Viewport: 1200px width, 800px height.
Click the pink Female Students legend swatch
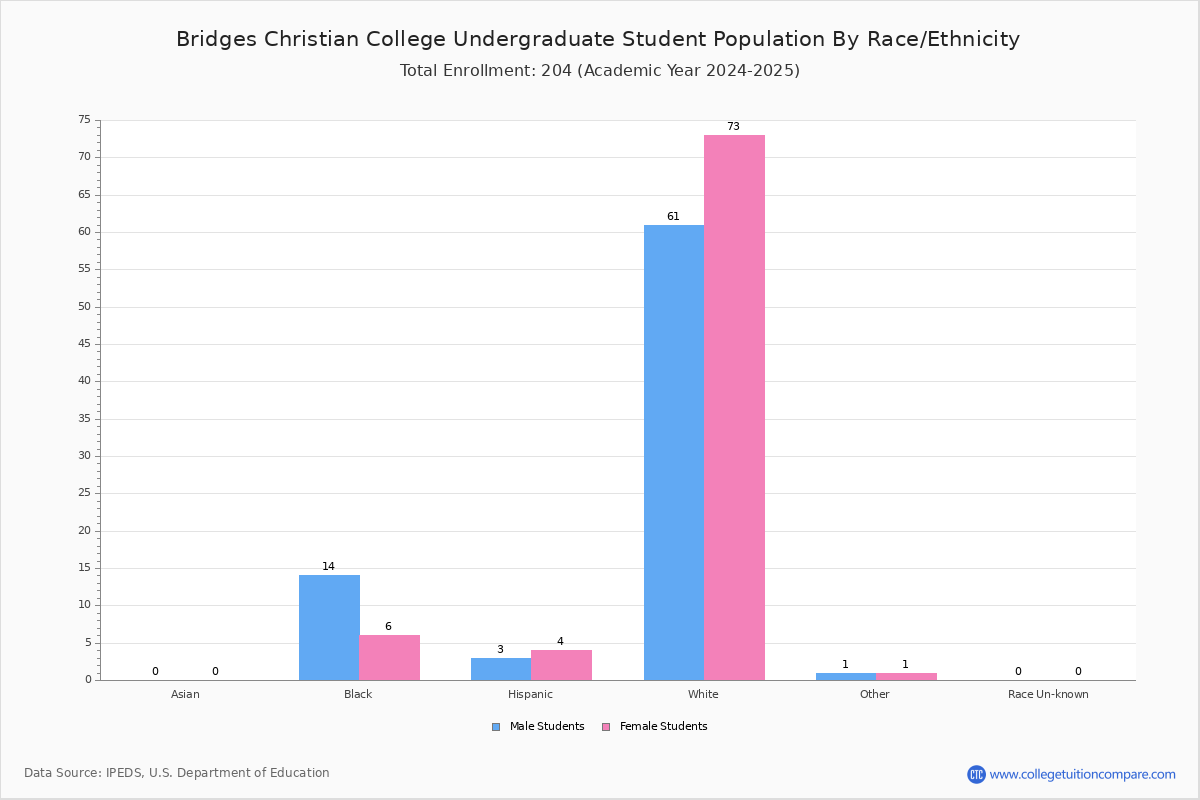(606, 727)
